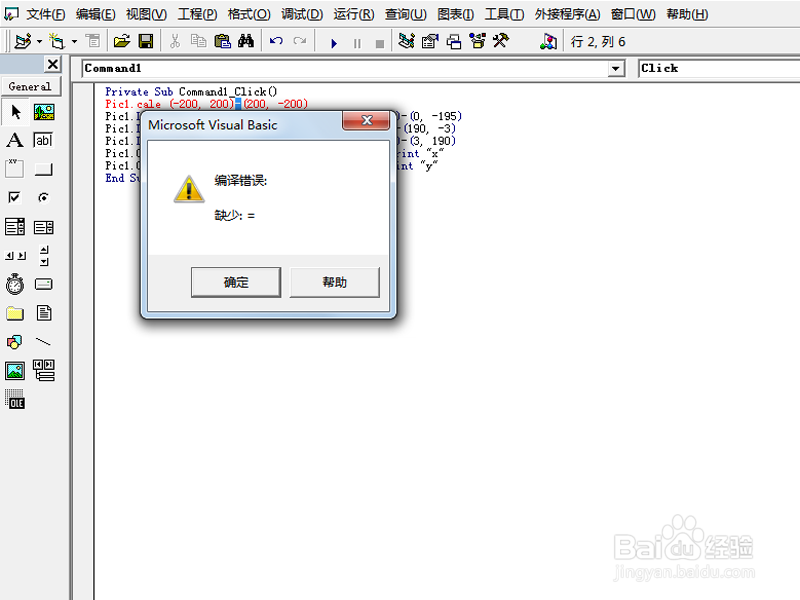Select the CheckBox control in toolbox
The width and height of the screenshot is (800, 600).
pos(15,197)
